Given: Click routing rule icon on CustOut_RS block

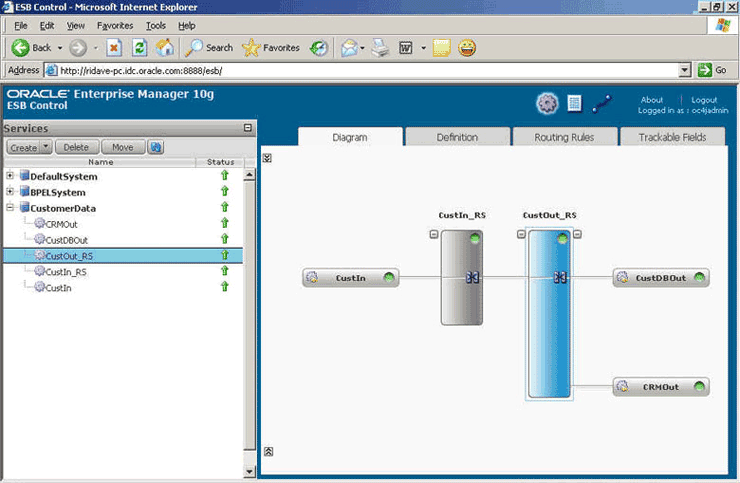Looking at the screenshot, I should [x=560, y=277].
